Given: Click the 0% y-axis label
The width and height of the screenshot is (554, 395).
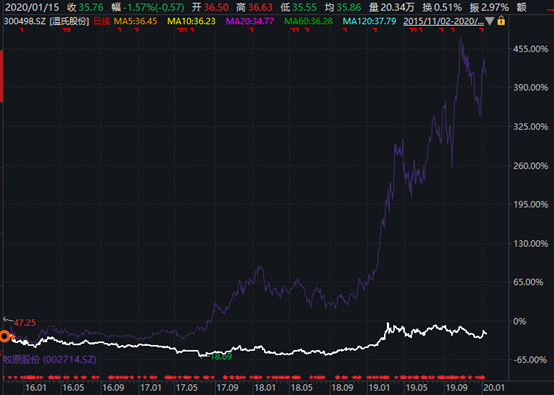Looking at the screenshot, I should click(519, 321).
